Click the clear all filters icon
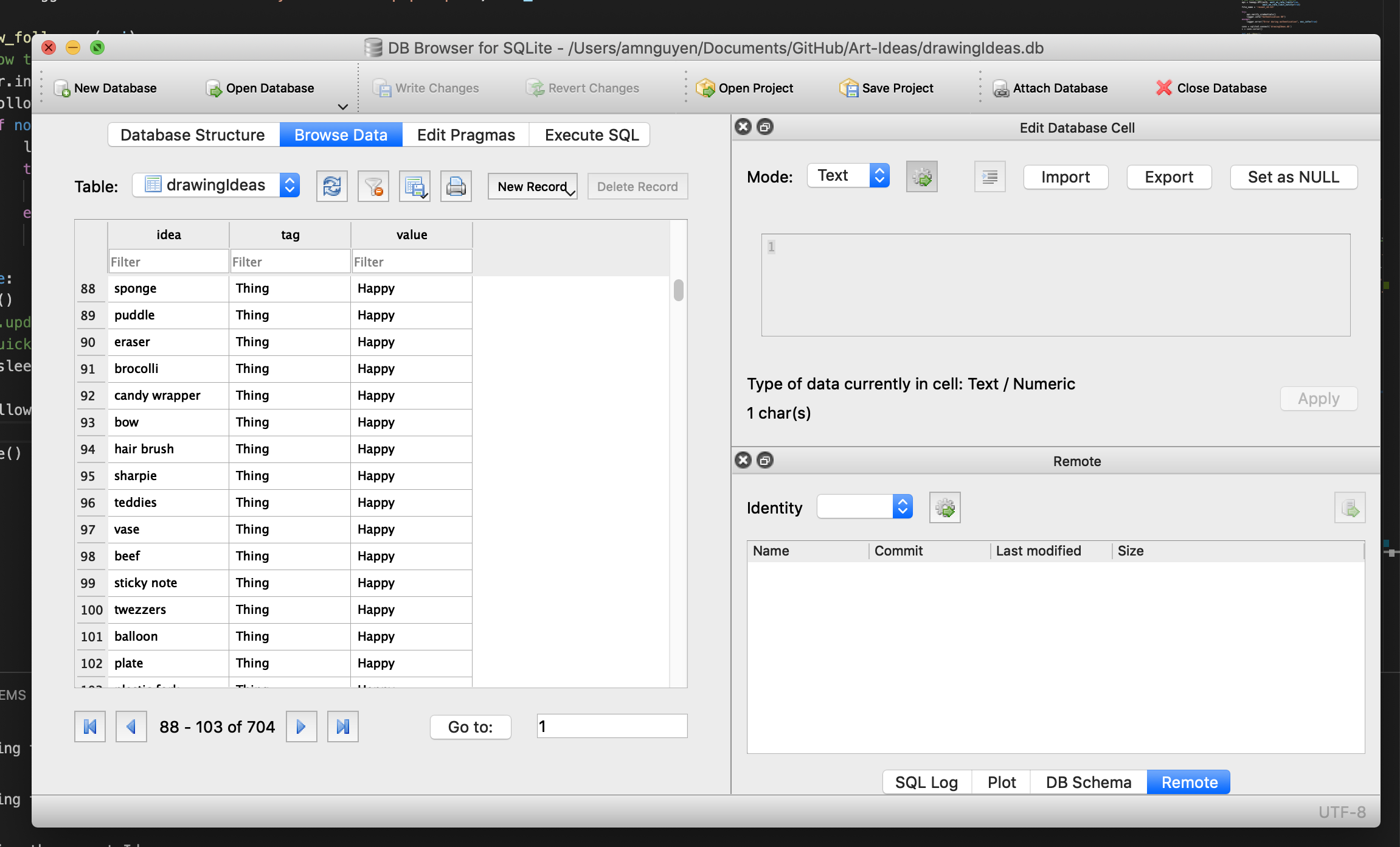 pos(373,186)
